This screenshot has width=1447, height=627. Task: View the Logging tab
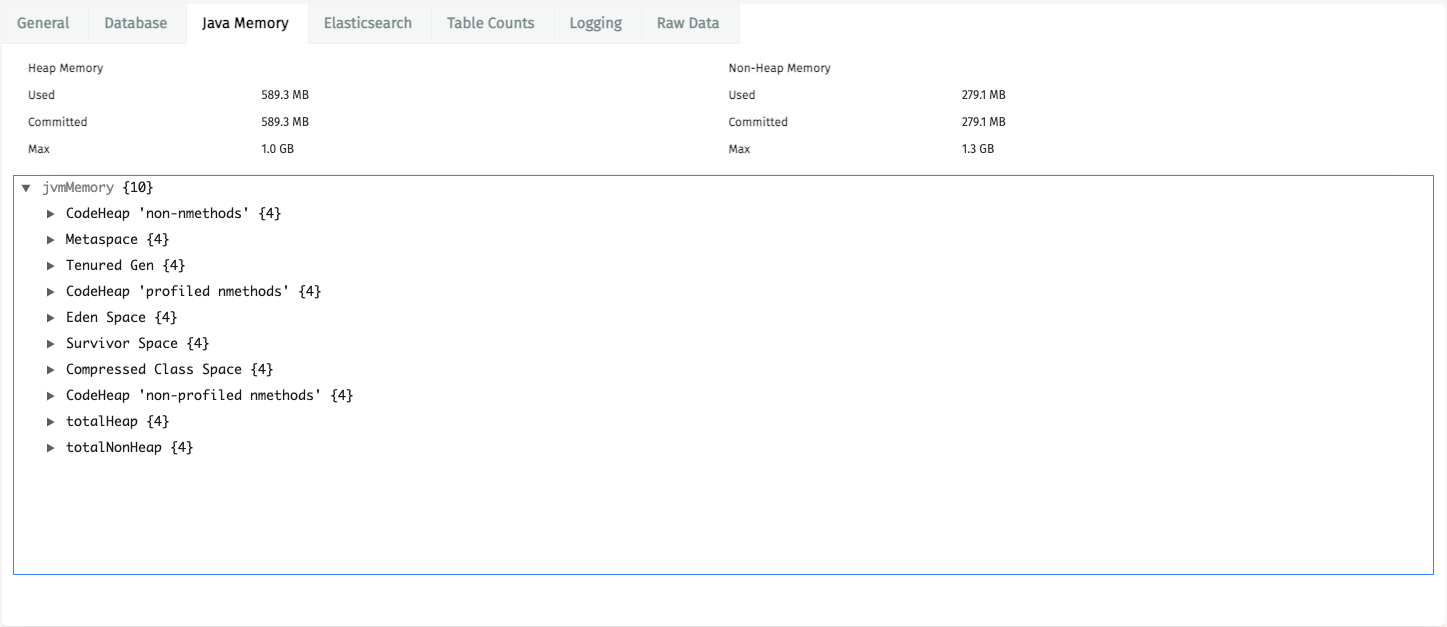[597, 23]
